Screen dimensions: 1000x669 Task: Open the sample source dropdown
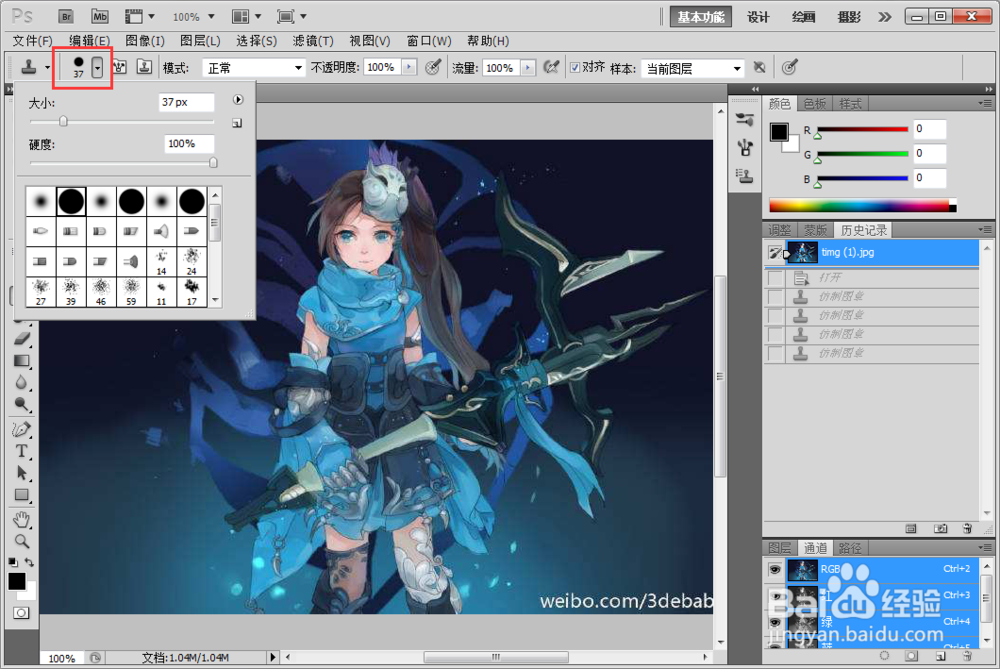click(693, 68)
